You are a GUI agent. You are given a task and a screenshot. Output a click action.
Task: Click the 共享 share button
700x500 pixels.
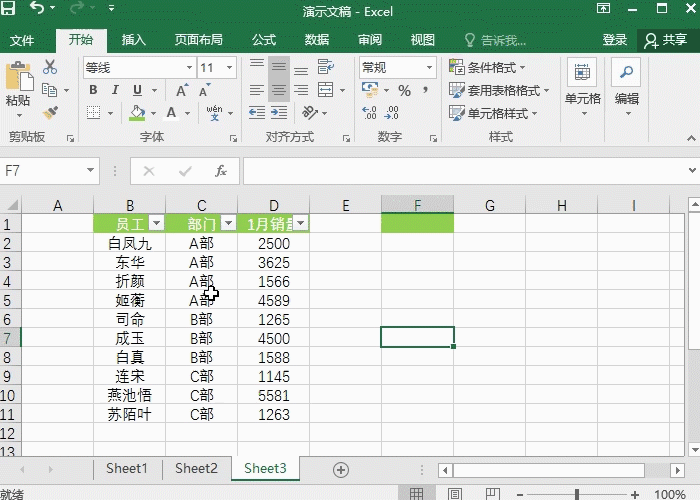click(x=665, y=40)
